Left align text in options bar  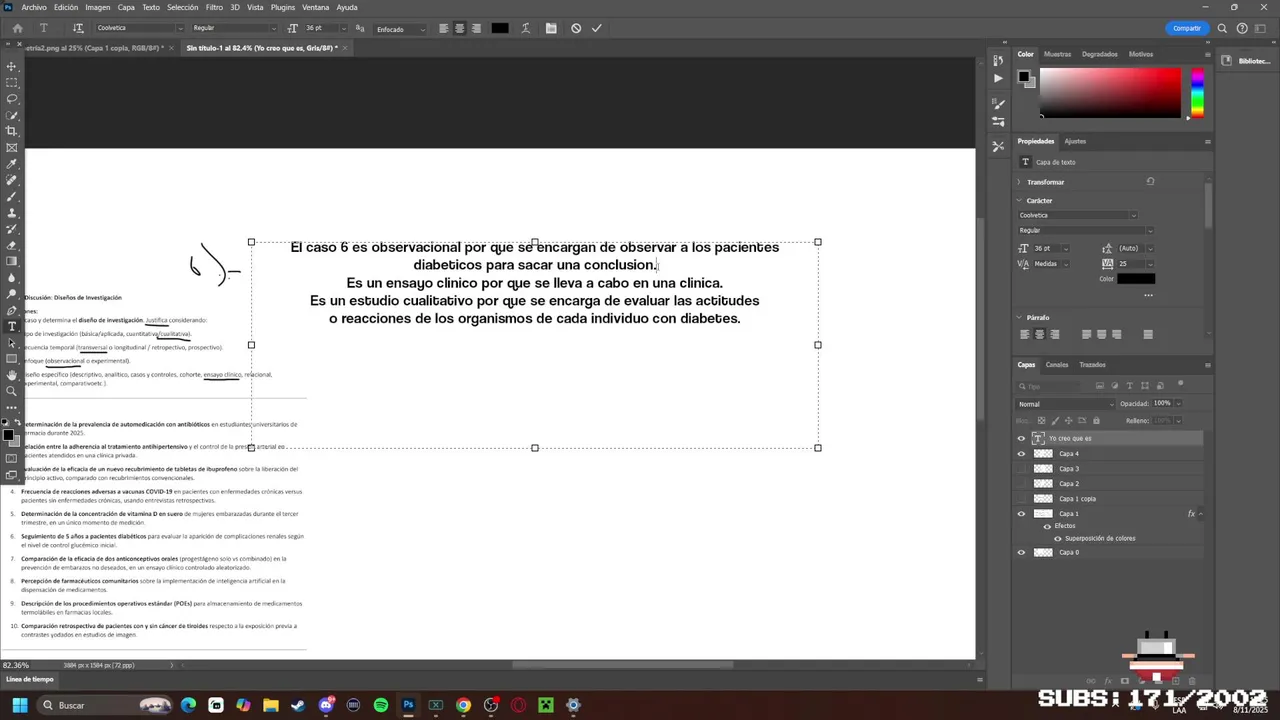click(x=444, y=28)
